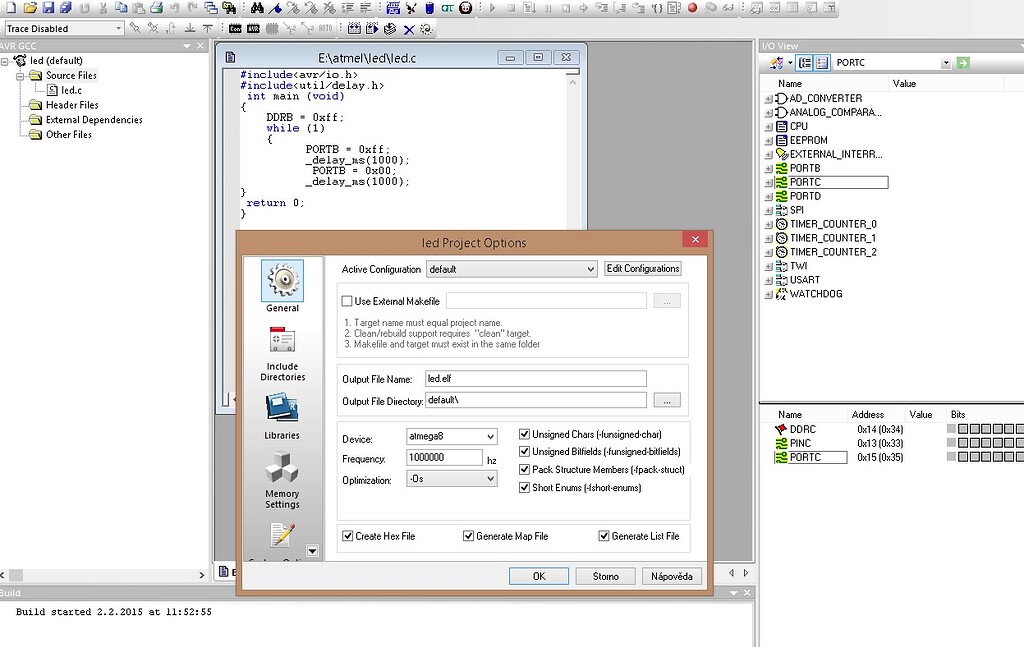This screenshot has height=647, width=1024.
Task: Click the Output File Name input field
Action: pos(535,378)
